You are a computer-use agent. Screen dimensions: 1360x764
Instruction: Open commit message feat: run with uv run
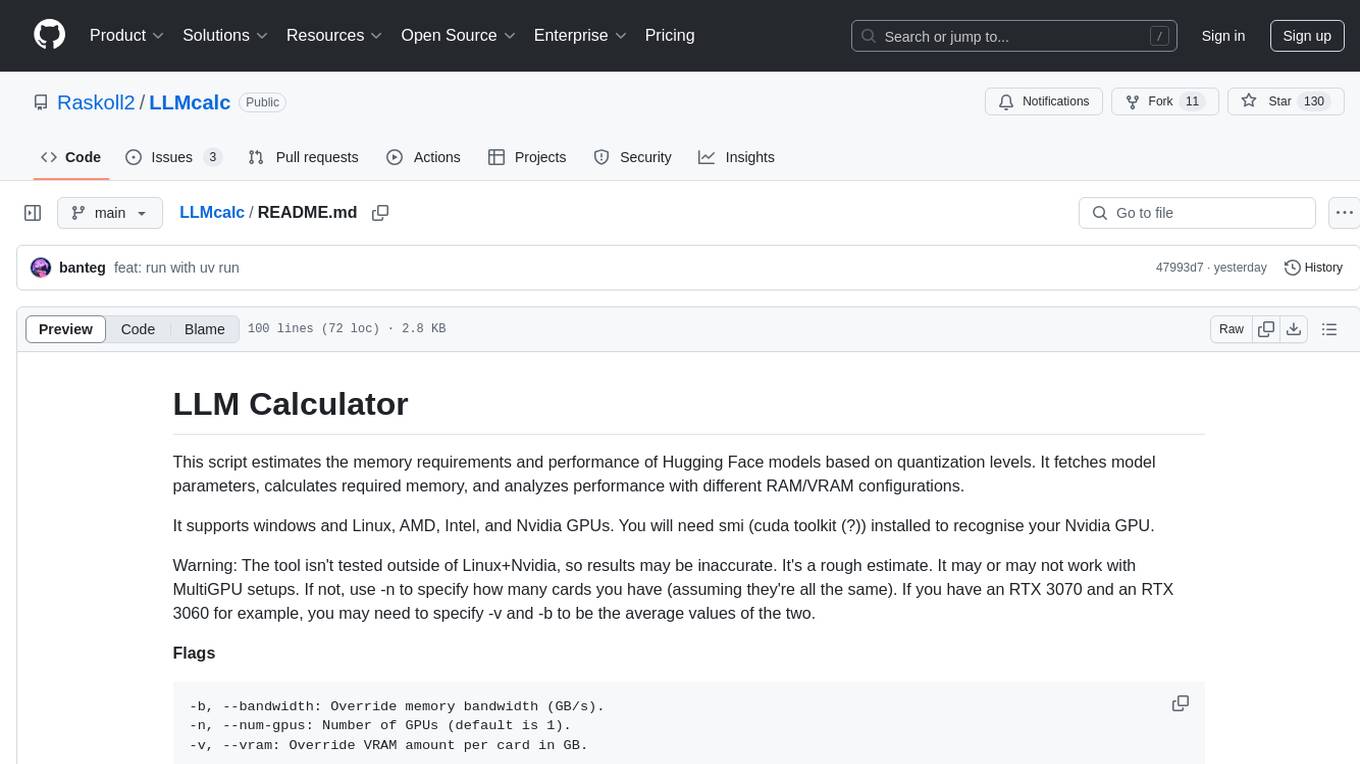pyautogui.click(x=177, y=268)
